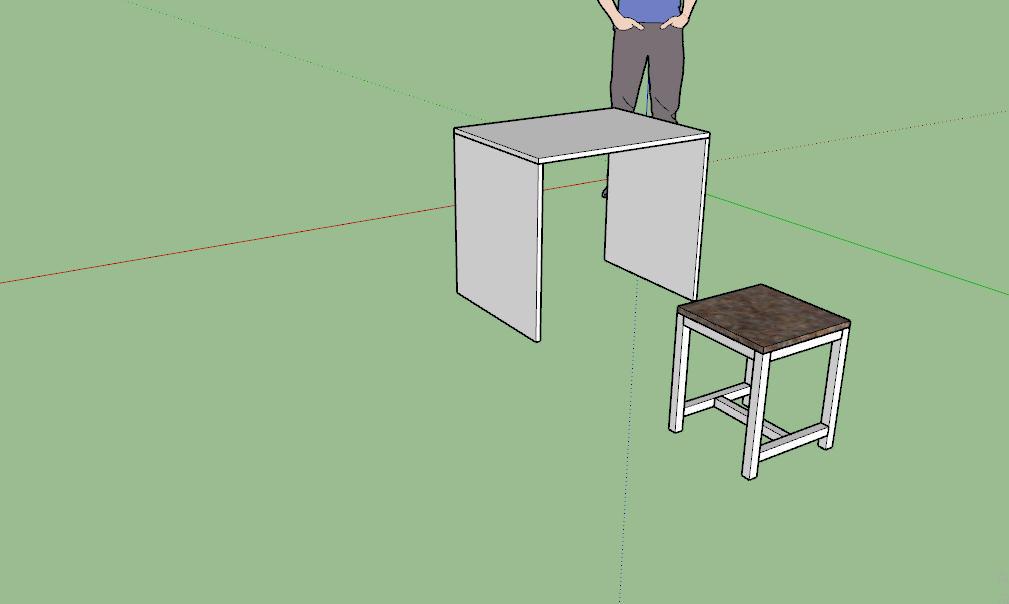
Task: Select the stool's dark wooden seat
Action: pos(764,314)
